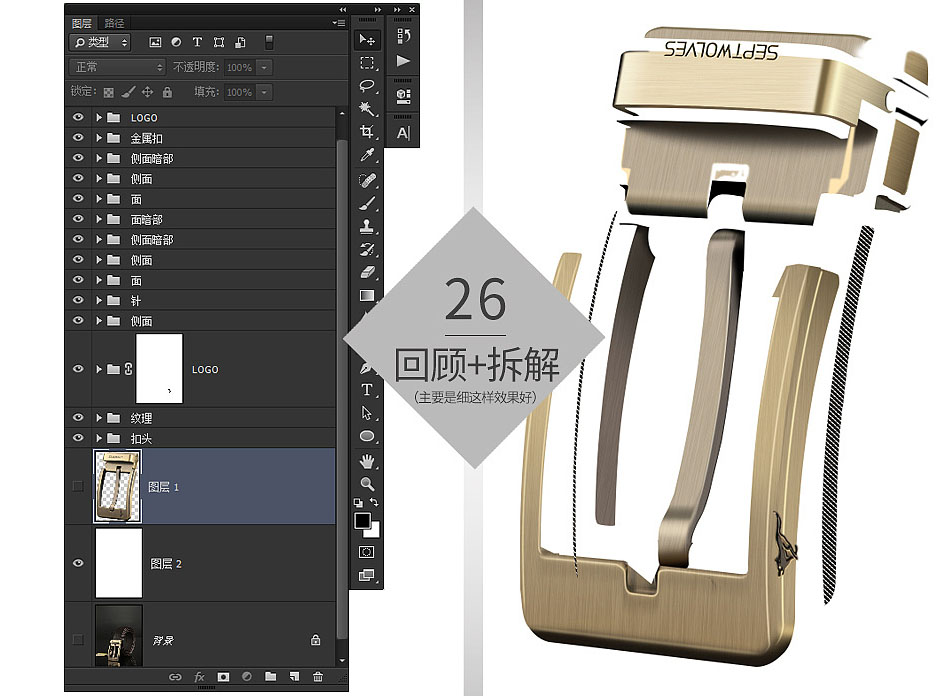Toggle Quick Mask mode
This screenshot has height=696, width=947.
tap(367, 552)
